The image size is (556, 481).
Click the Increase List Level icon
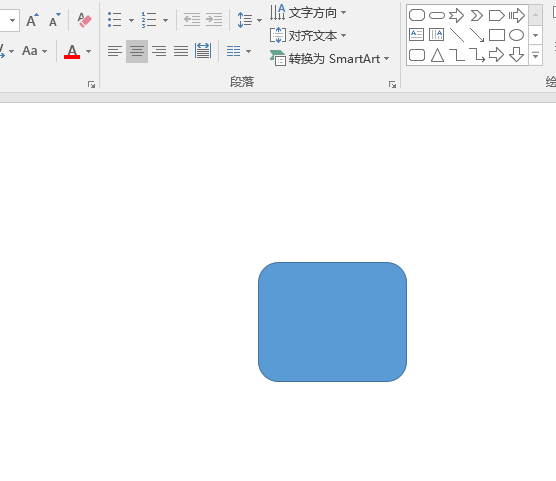click(x=214, y=20)
